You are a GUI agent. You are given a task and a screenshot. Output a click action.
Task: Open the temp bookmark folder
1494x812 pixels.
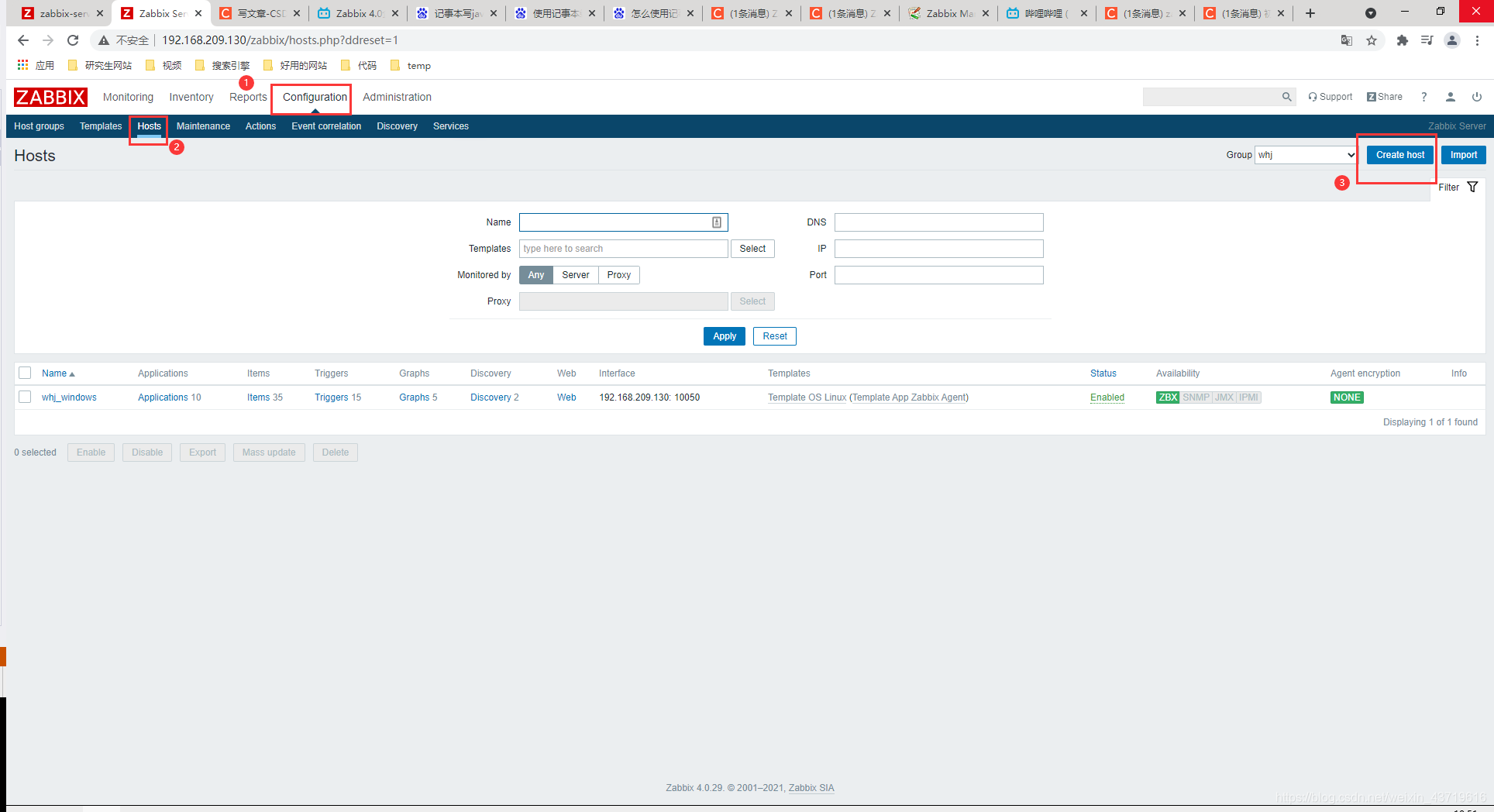click(411, 65)
